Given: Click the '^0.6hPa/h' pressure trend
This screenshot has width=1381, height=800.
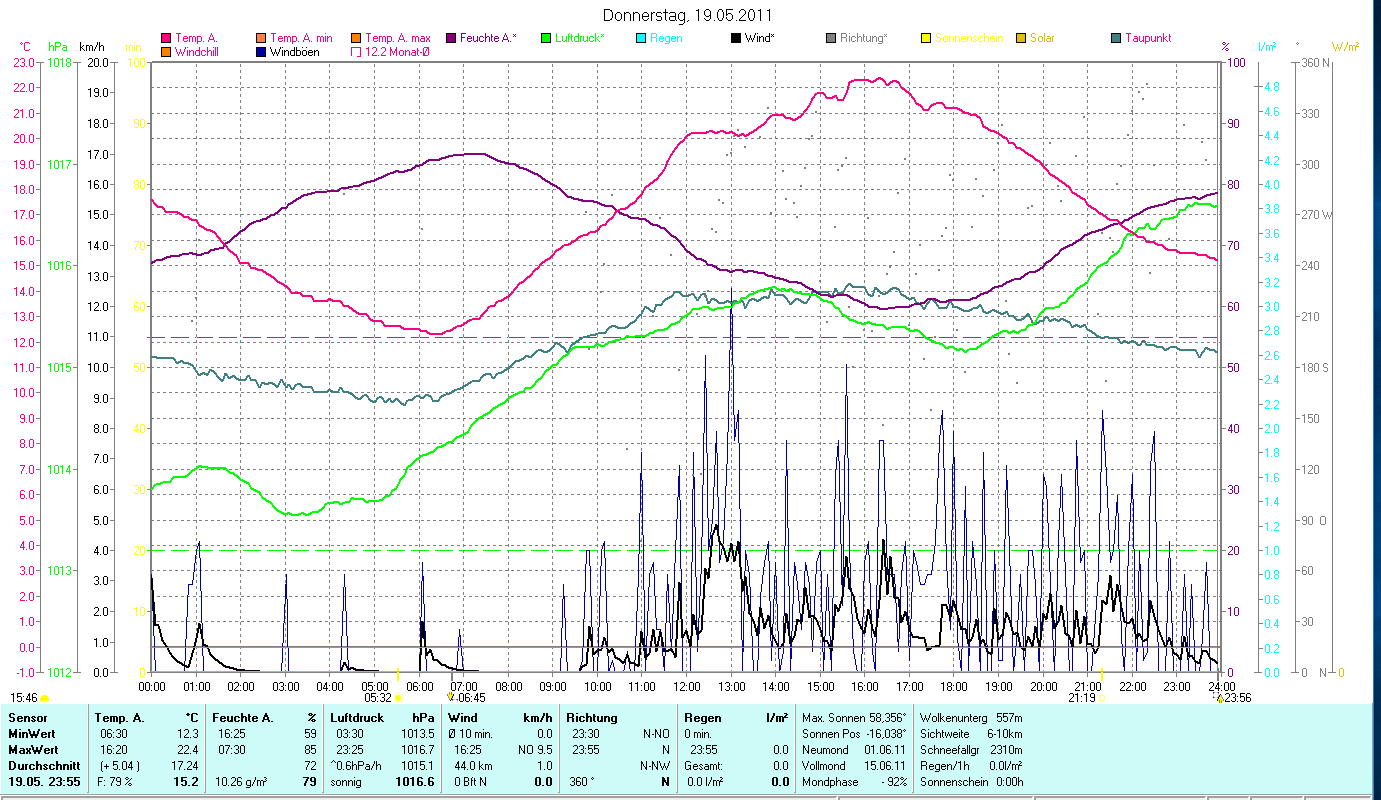Looking at the screenshot, I should coord(358,765).
